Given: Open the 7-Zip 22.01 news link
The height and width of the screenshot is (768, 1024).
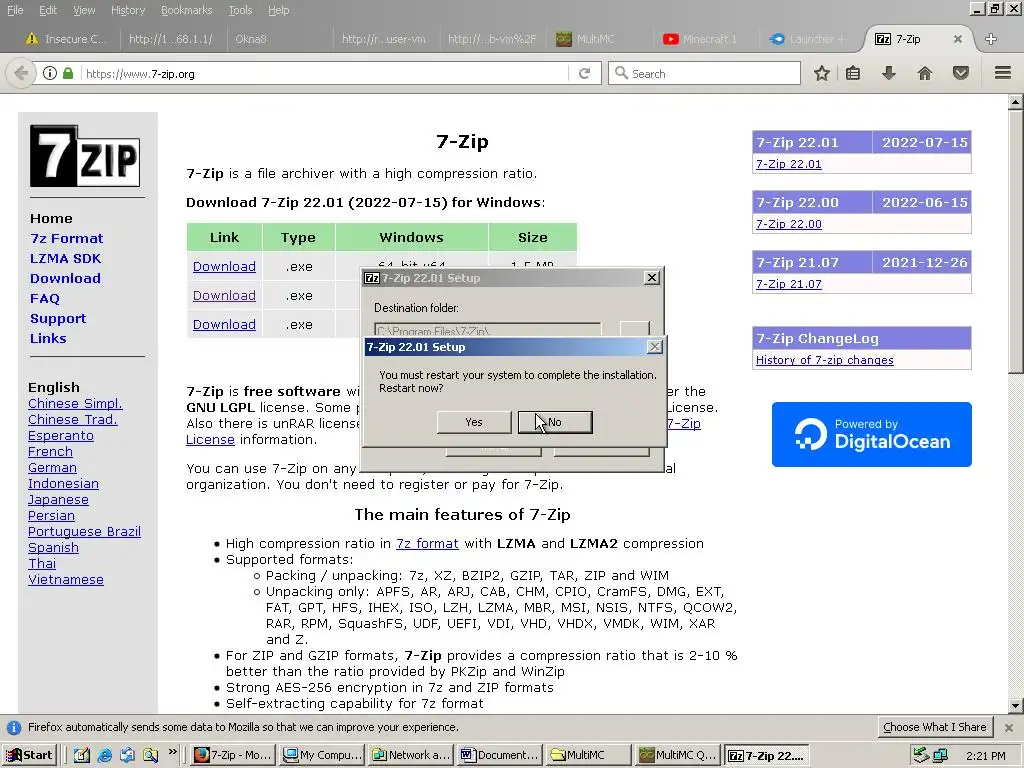Looking at the screenshot, I should 788,164.
